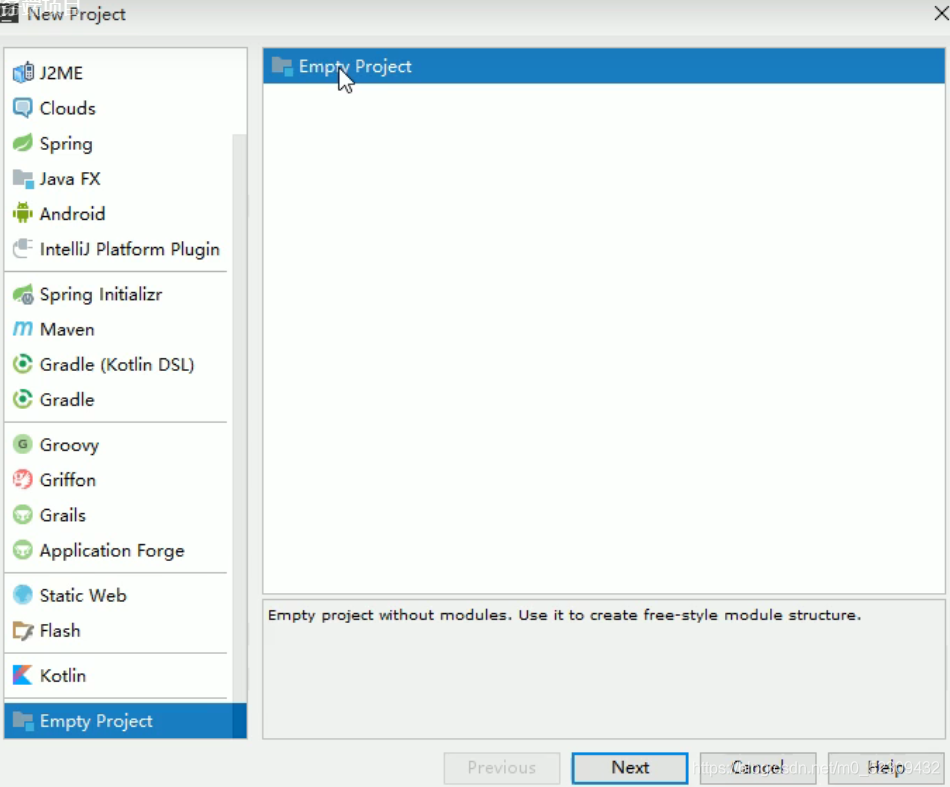Click the Groovy 'G' icon
Viewport: 950px width, 787px height.
coord(23,445)
